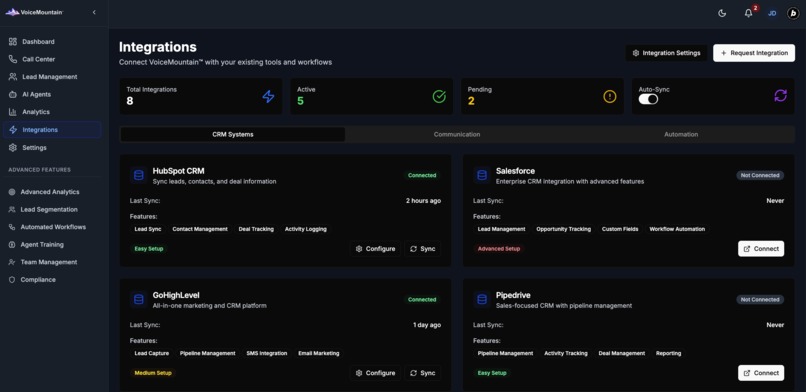Sync the GoHighLevel integration
This screenshot has width=806, height=392.
[423, 373]
